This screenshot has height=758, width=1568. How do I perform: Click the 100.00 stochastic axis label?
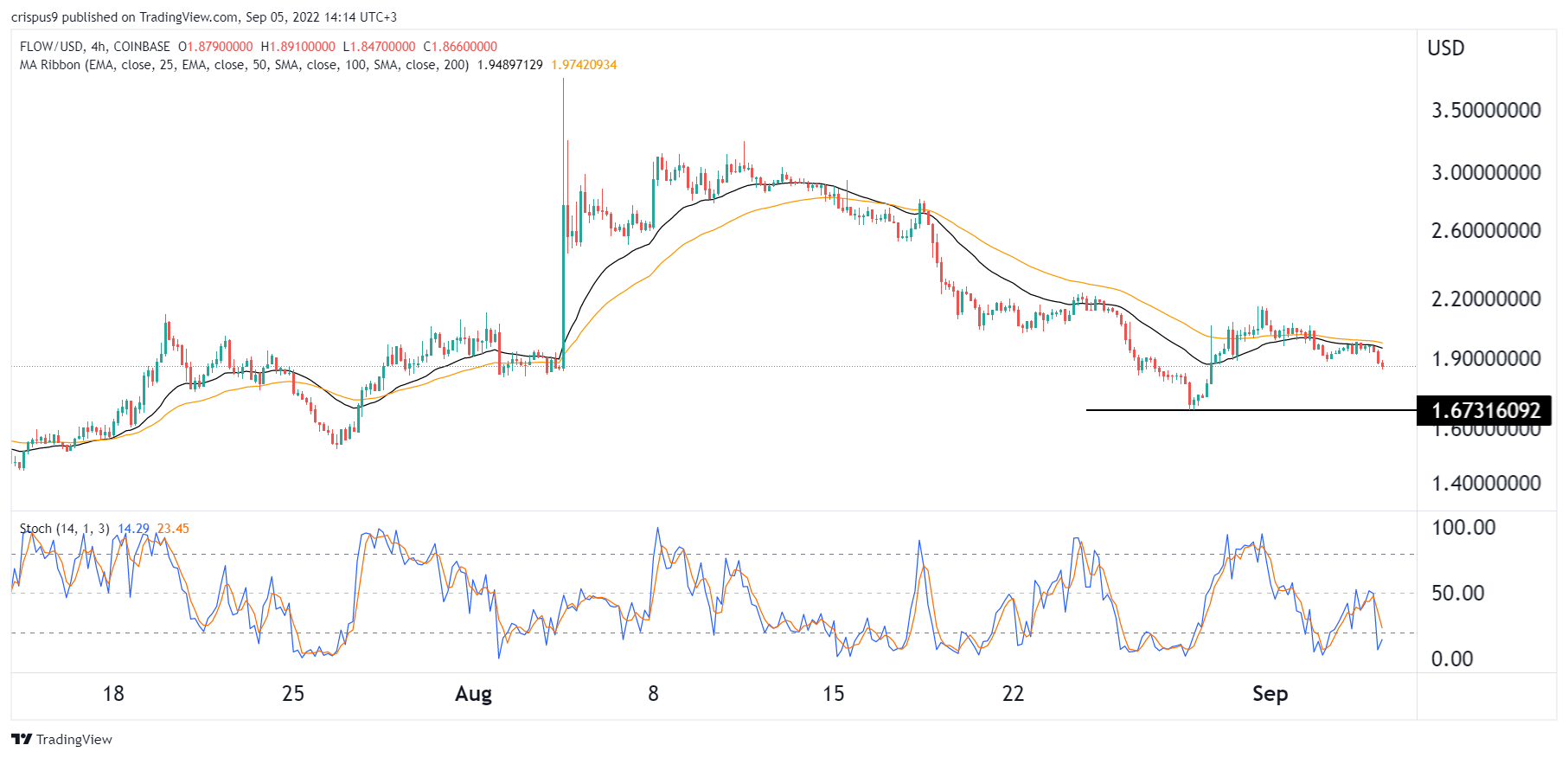tap(1463, 528)
